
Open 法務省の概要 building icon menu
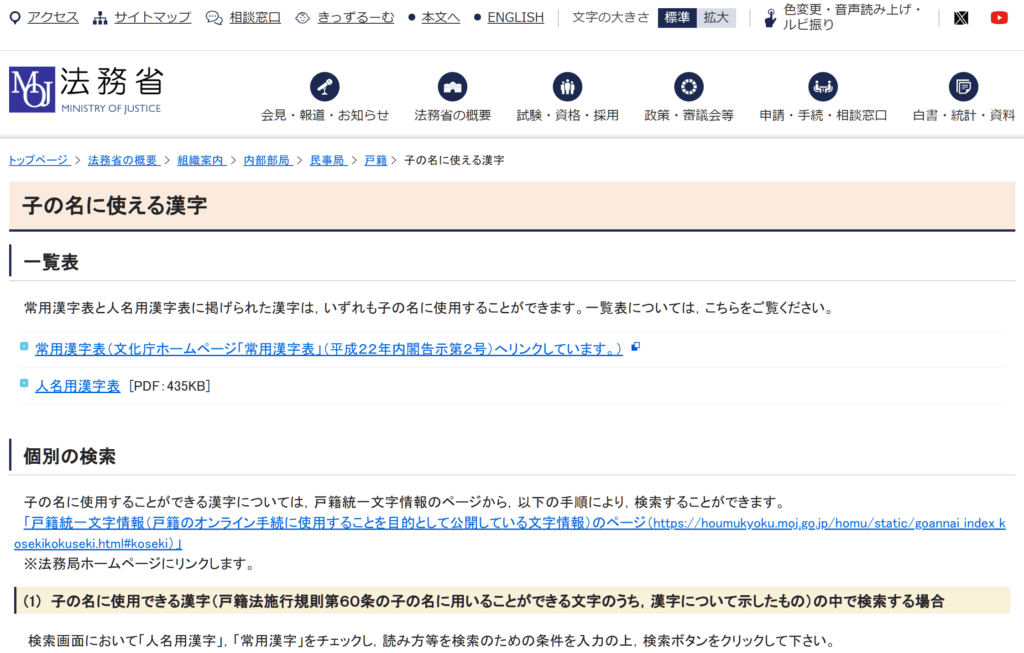[452, 87]
